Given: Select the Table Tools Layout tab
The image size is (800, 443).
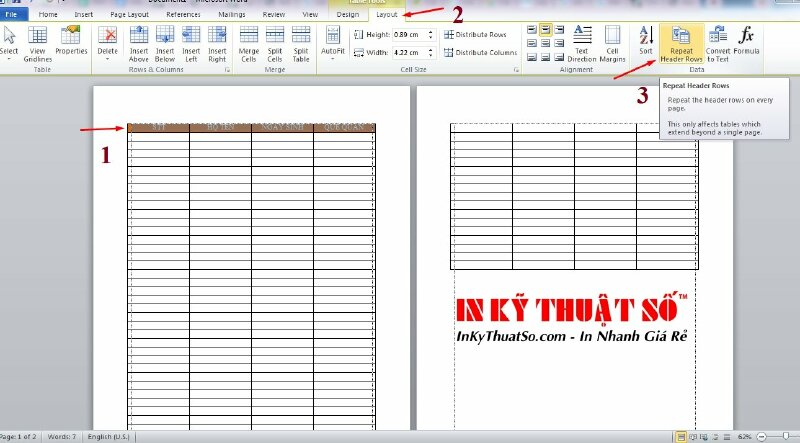Looking at the screenshot, I should [x=387, y=14].
